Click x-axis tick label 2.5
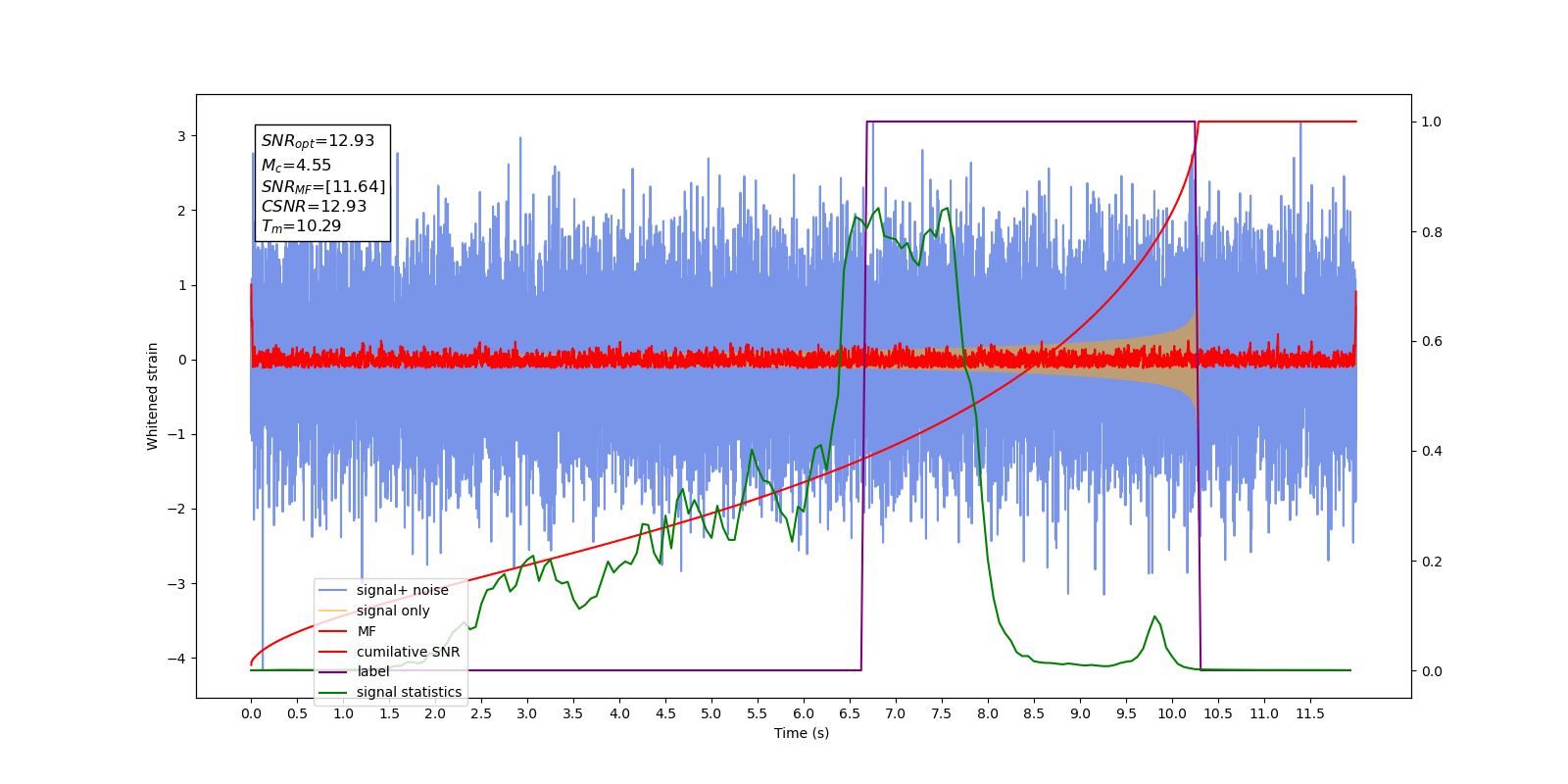Viewport: 1568px width, 784px height. click(481, 713)
